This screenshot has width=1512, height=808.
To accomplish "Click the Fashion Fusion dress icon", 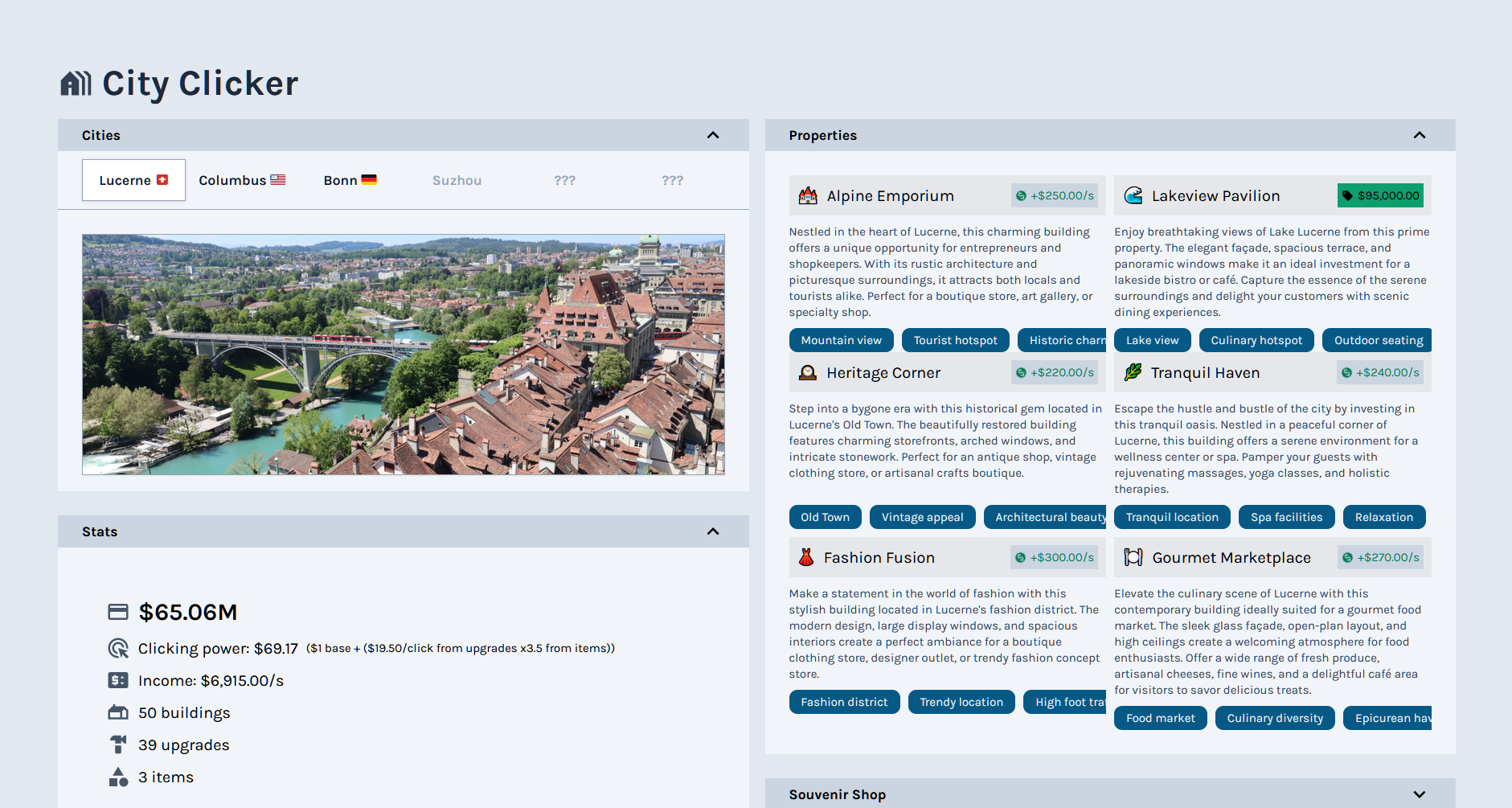I will tap(805, 557).
